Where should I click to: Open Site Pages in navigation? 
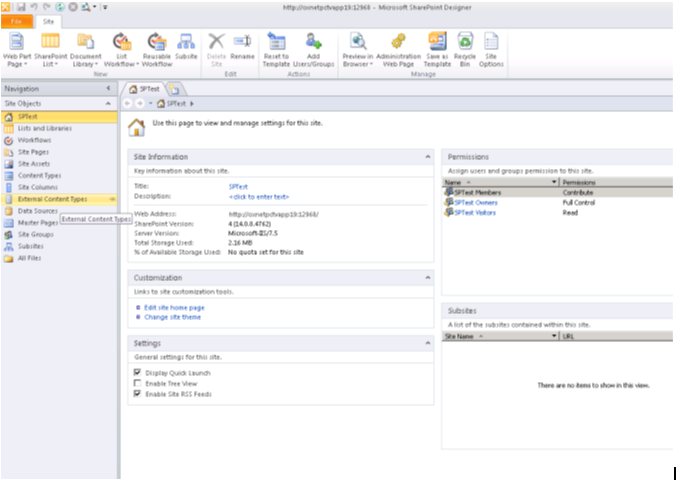click(x=59, y=152)
